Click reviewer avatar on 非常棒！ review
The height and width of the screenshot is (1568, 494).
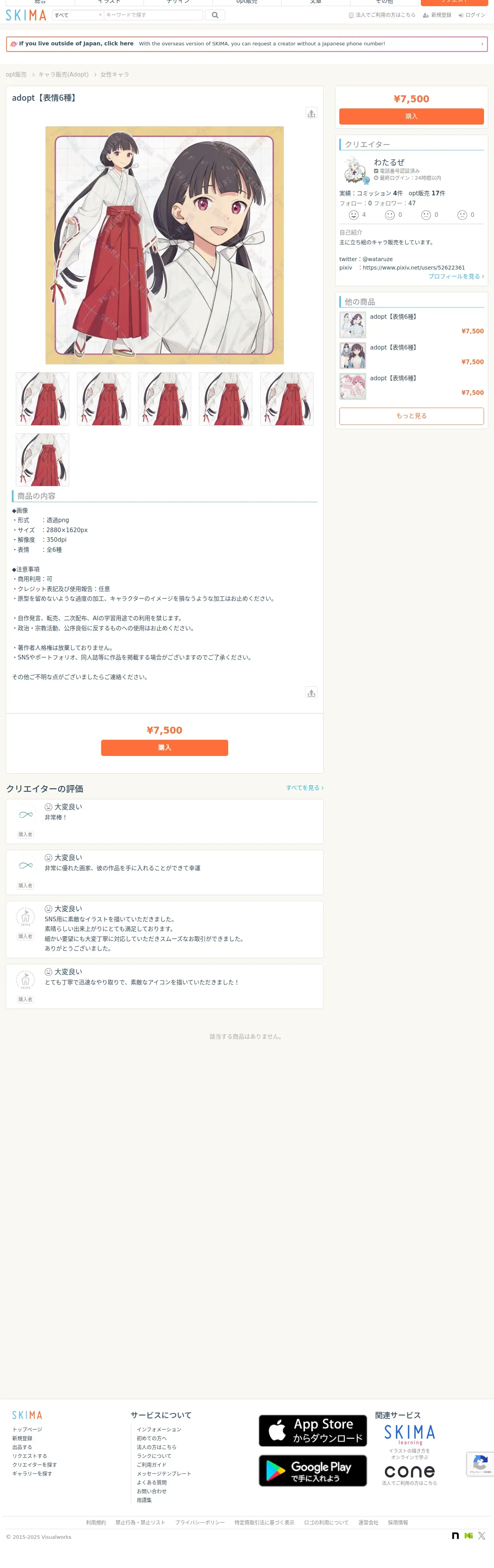(25, 815)
